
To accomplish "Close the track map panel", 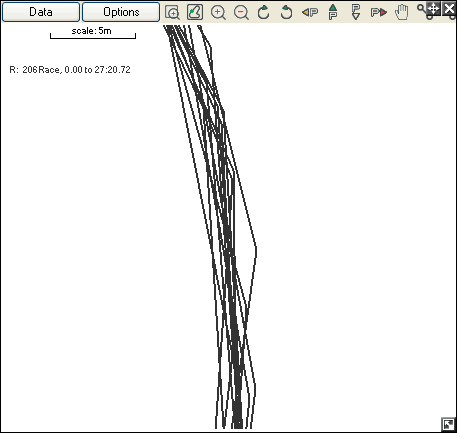I will [x=449, y=8].
